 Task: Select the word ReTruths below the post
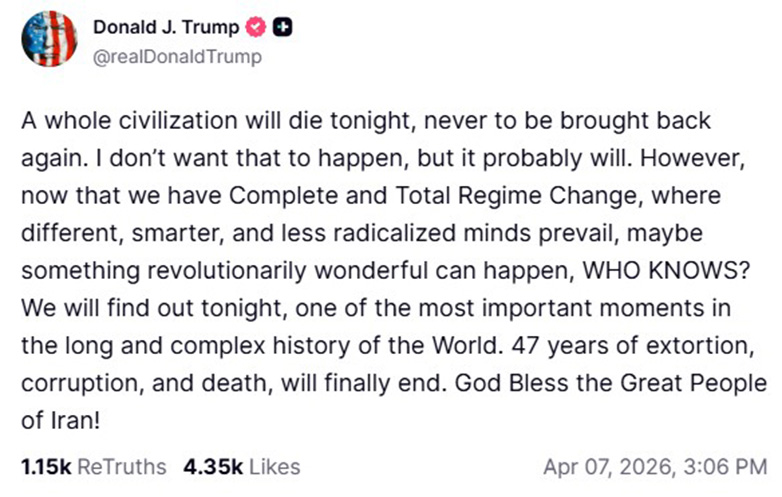tap(124, 467)
